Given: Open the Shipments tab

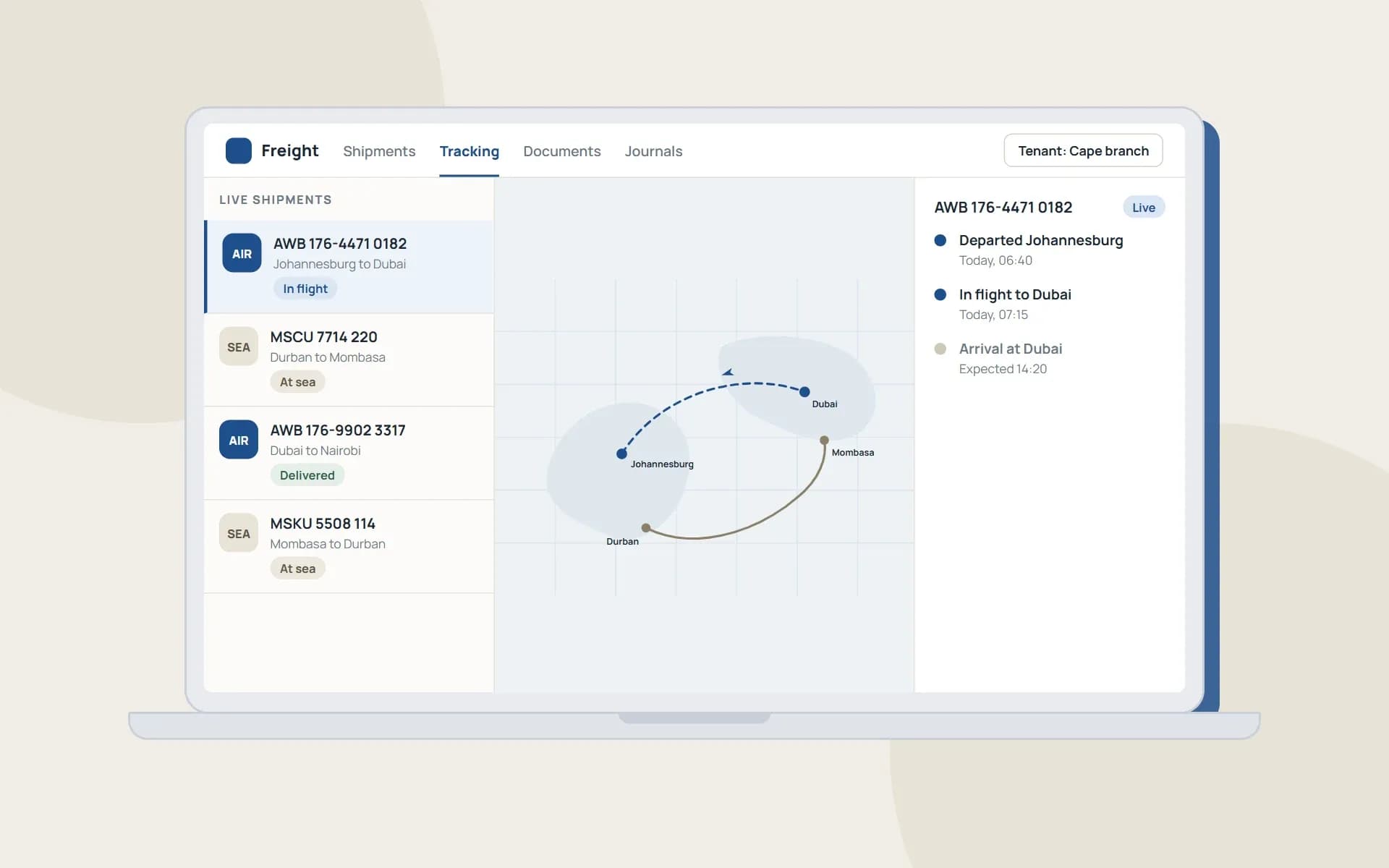Looking at the screenshot, I should tap(379, 151).
